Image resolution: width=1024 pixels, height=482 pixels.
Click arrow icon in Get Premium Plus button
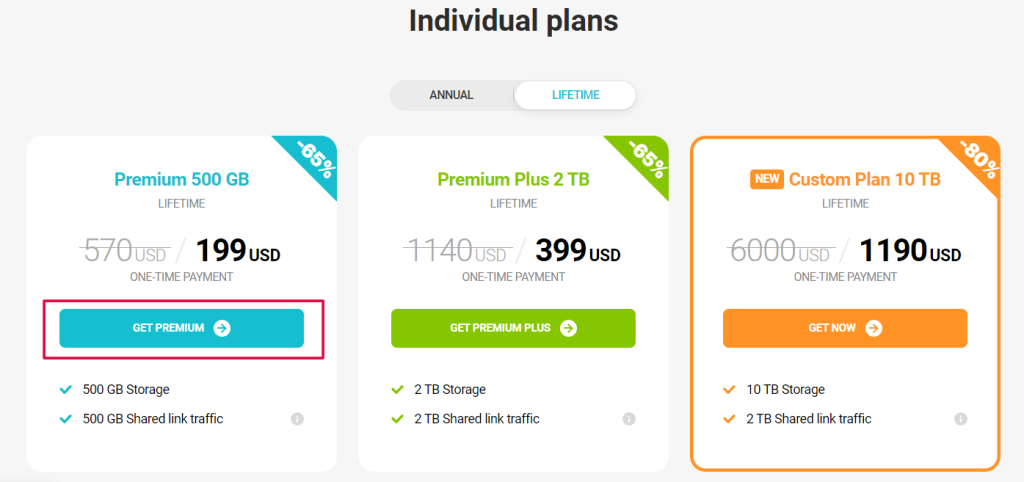pyautogui.click(x=568, y=328)
